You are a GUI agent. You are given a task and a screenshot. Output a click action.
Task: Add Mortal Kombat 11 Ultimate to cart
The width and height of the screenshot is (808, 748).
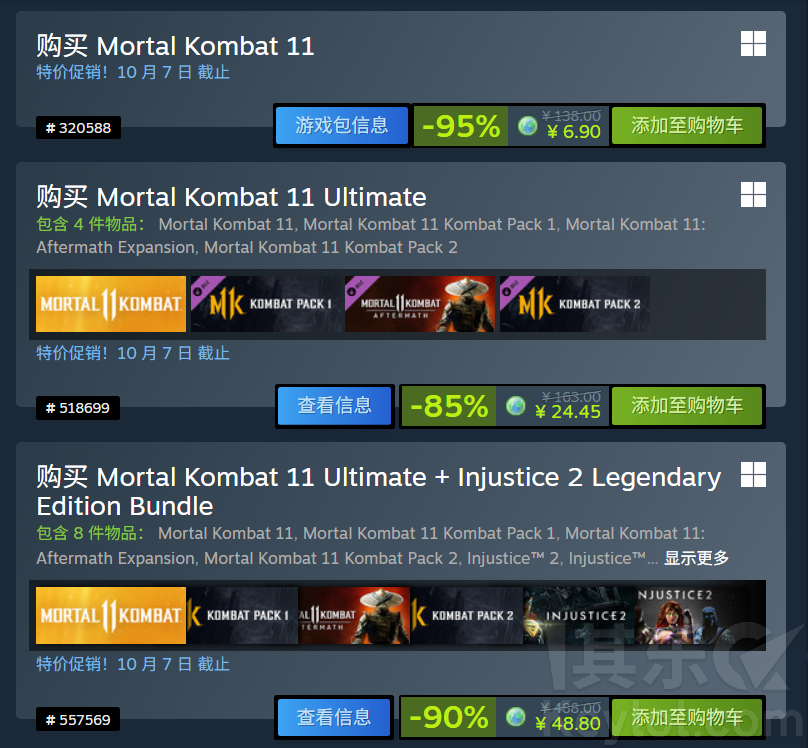(x=686, y=405)
